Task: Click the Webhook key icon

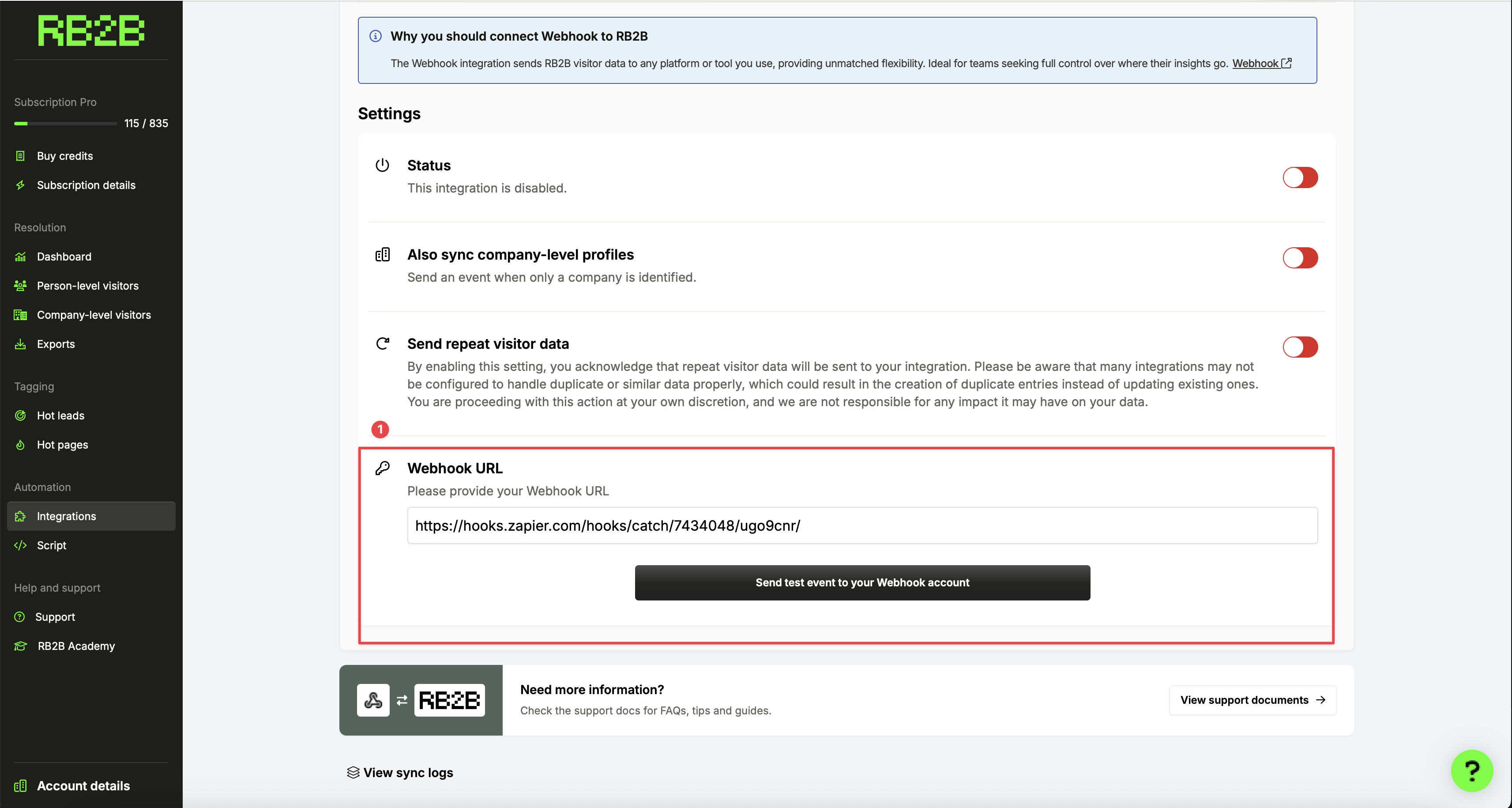Action: tap(382, 468)
